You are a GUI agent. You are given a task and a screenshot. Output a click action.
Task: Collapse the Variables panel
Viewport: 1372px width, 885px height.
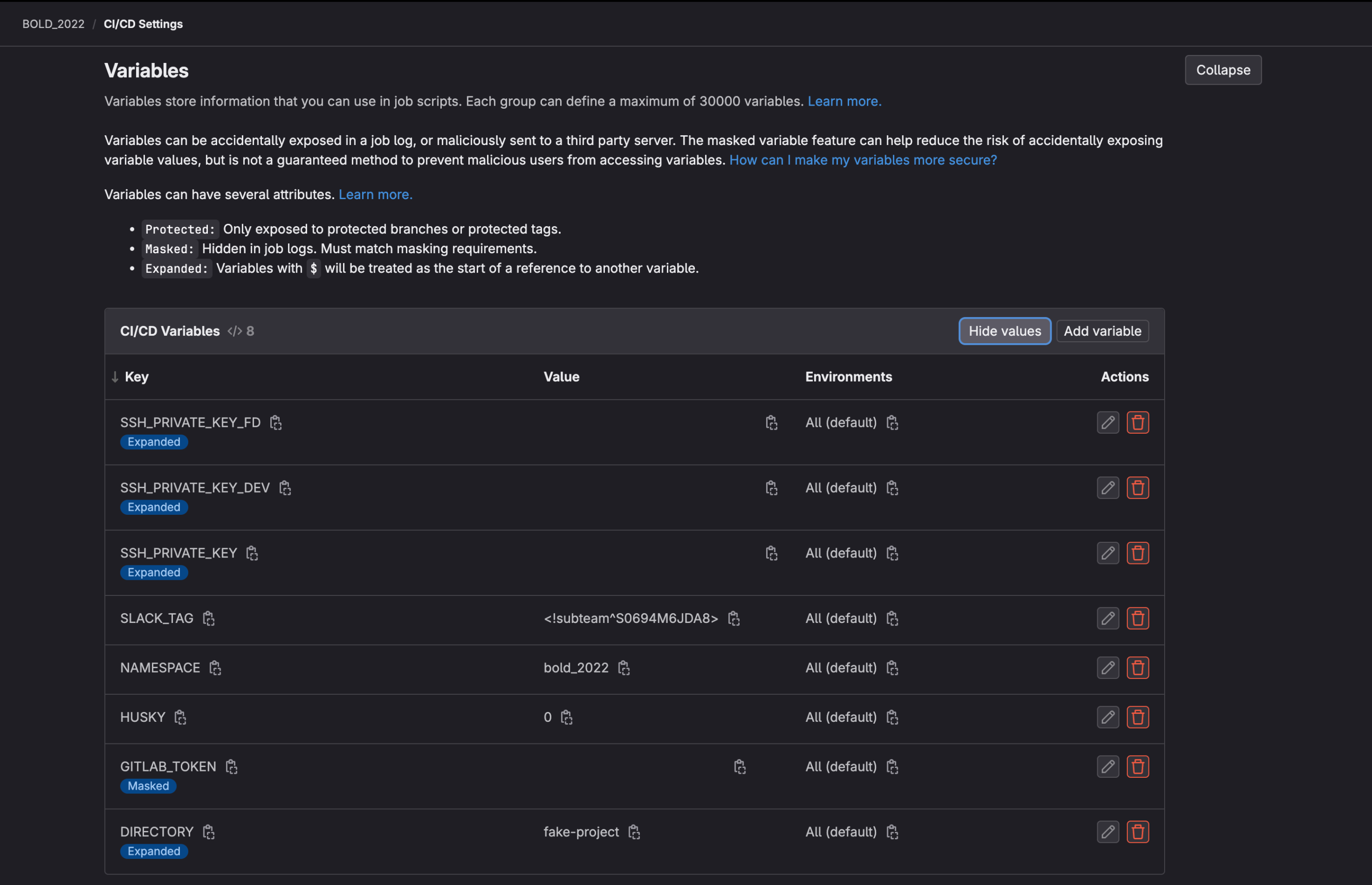[x=1223, y=69]
